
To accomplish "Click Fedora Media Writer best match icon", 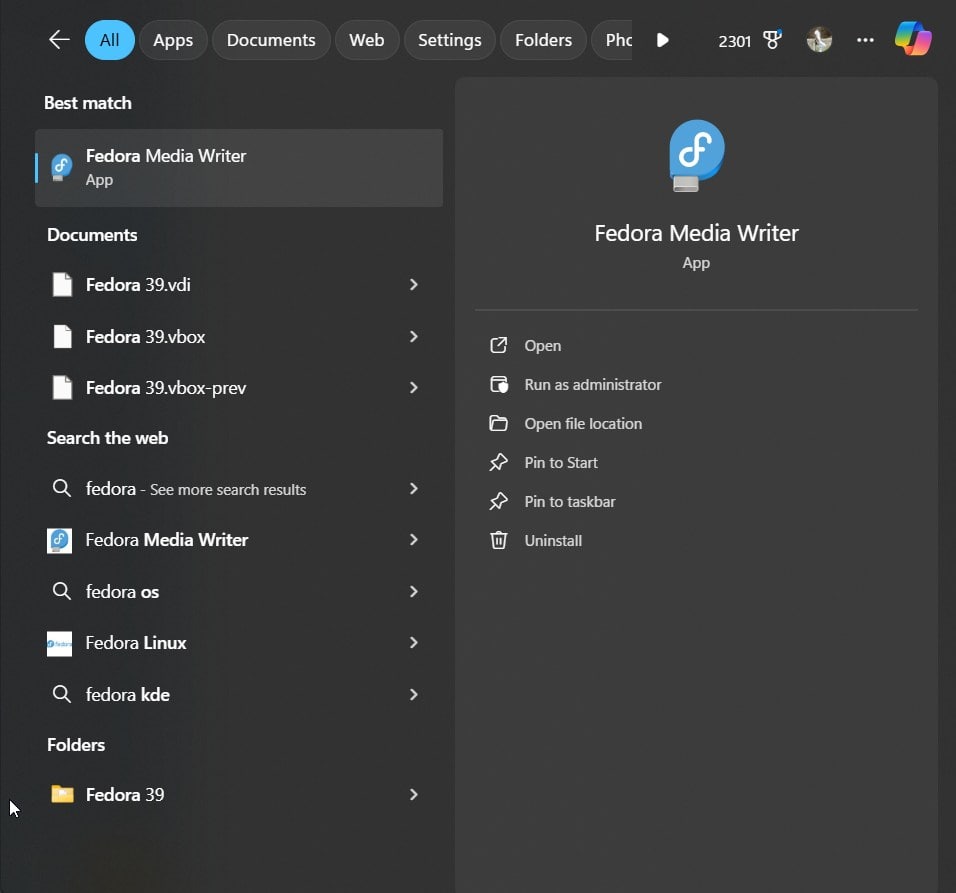I will (x=62, y=167).
